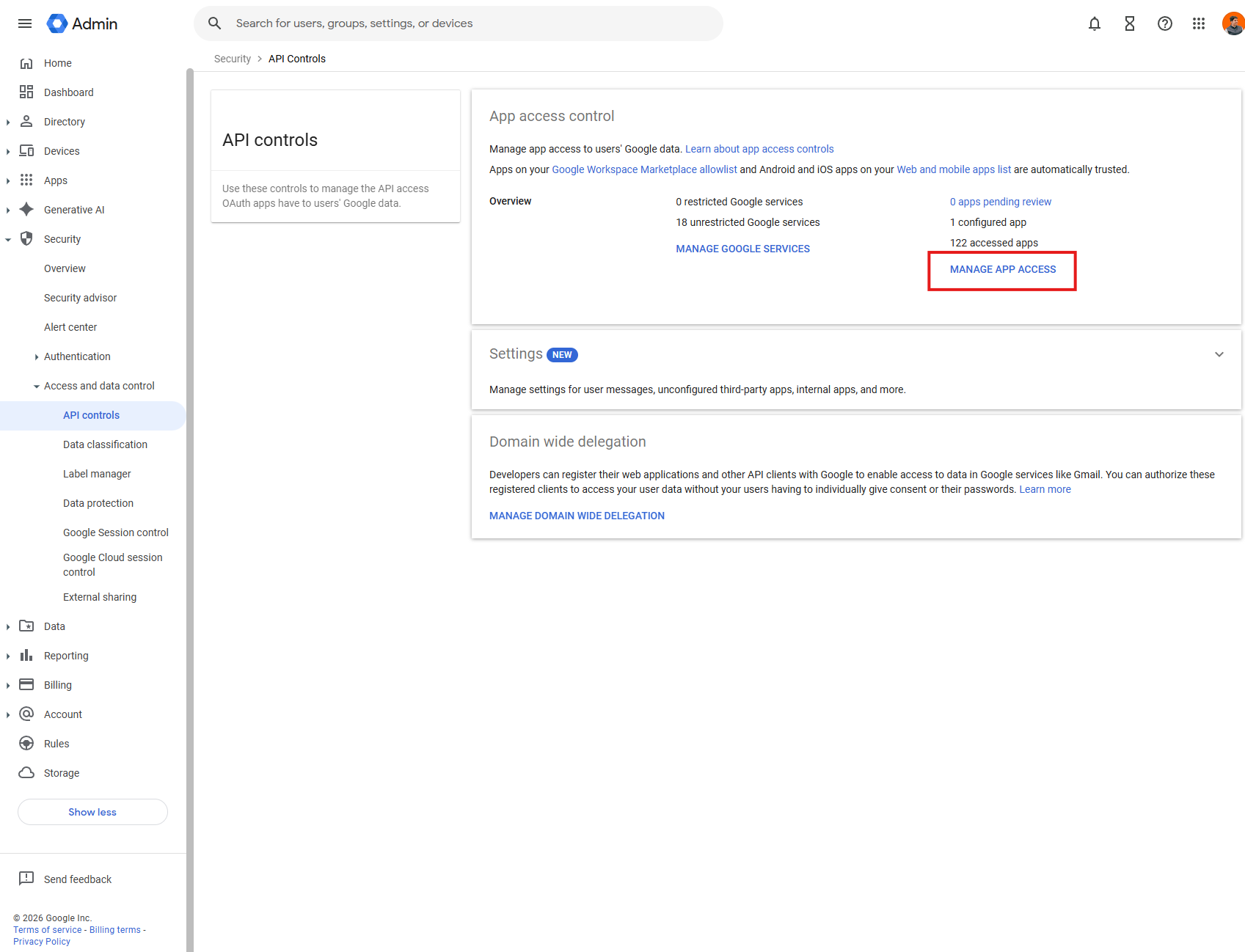
Task: Expand the Account section arrow
Action: point(8,715)
